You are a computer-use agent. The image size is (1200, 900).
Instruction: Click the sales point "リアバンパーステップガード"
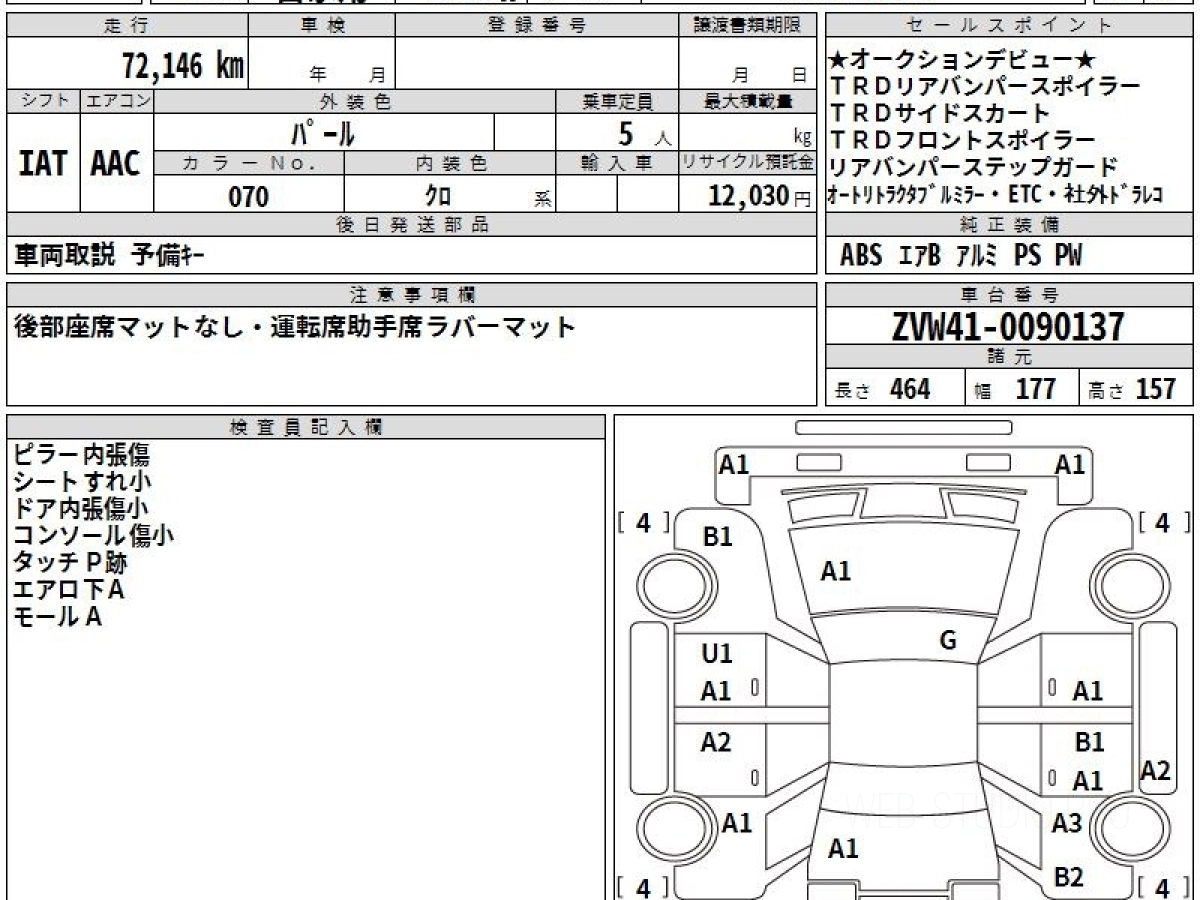pos(974,167)
